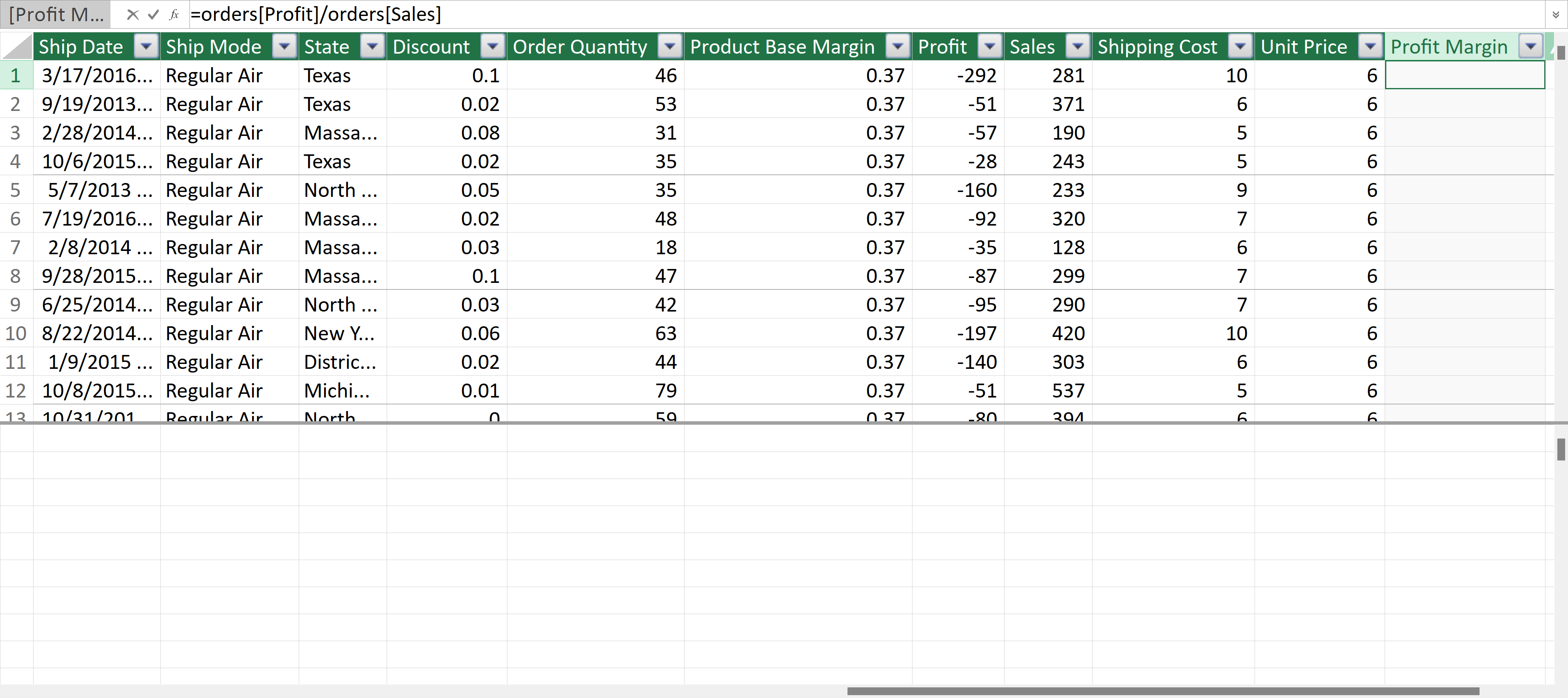Image resolution: width=1568 pixels, height=698 pixels.
Task: Select the Profit Margin column header
Action: tap(1449, 46)
